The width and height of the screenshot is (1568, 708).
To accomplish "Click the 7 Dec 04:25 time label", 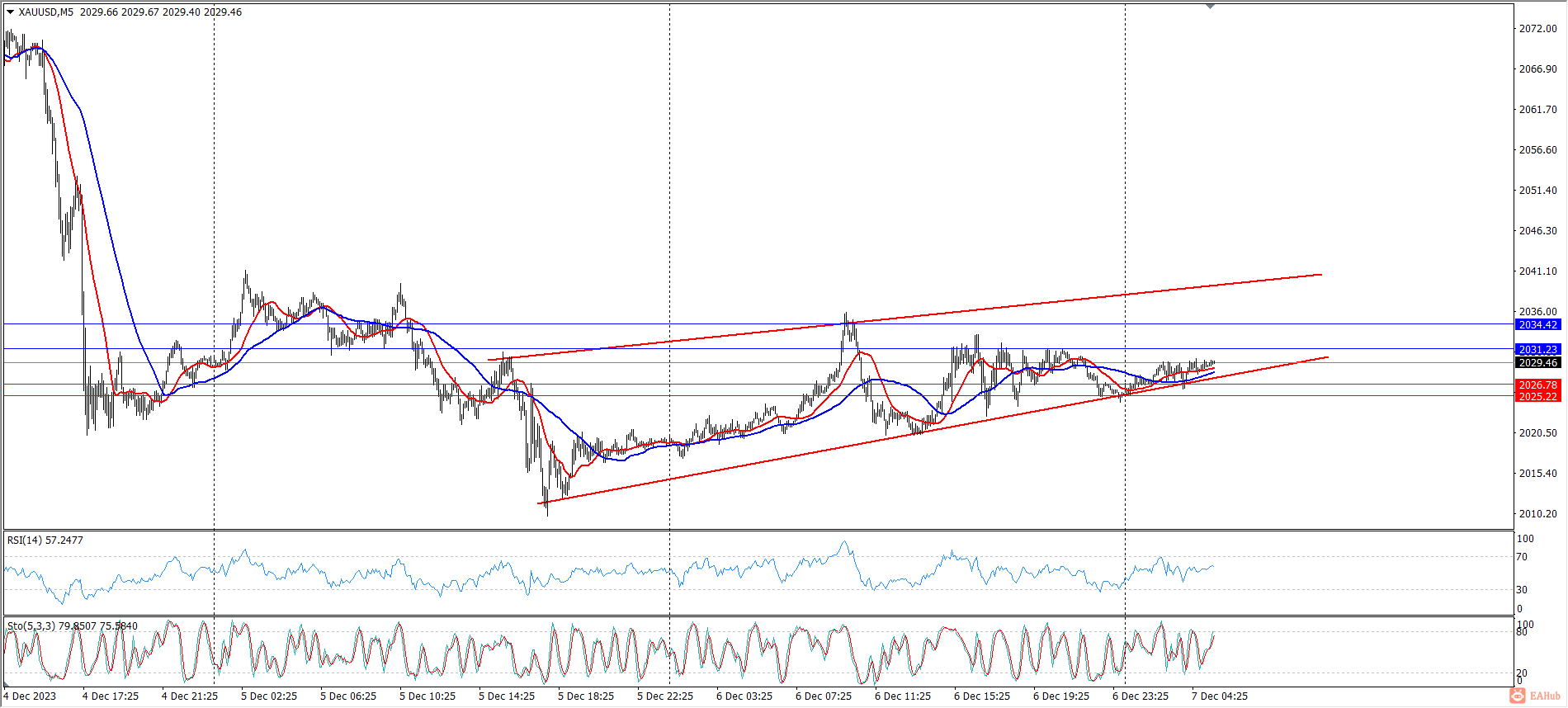I will point(1220,696).
